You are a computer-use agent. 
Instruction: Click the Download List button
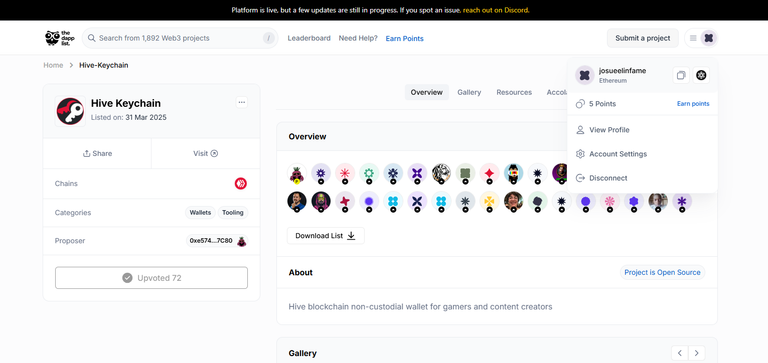coord(326,236)
